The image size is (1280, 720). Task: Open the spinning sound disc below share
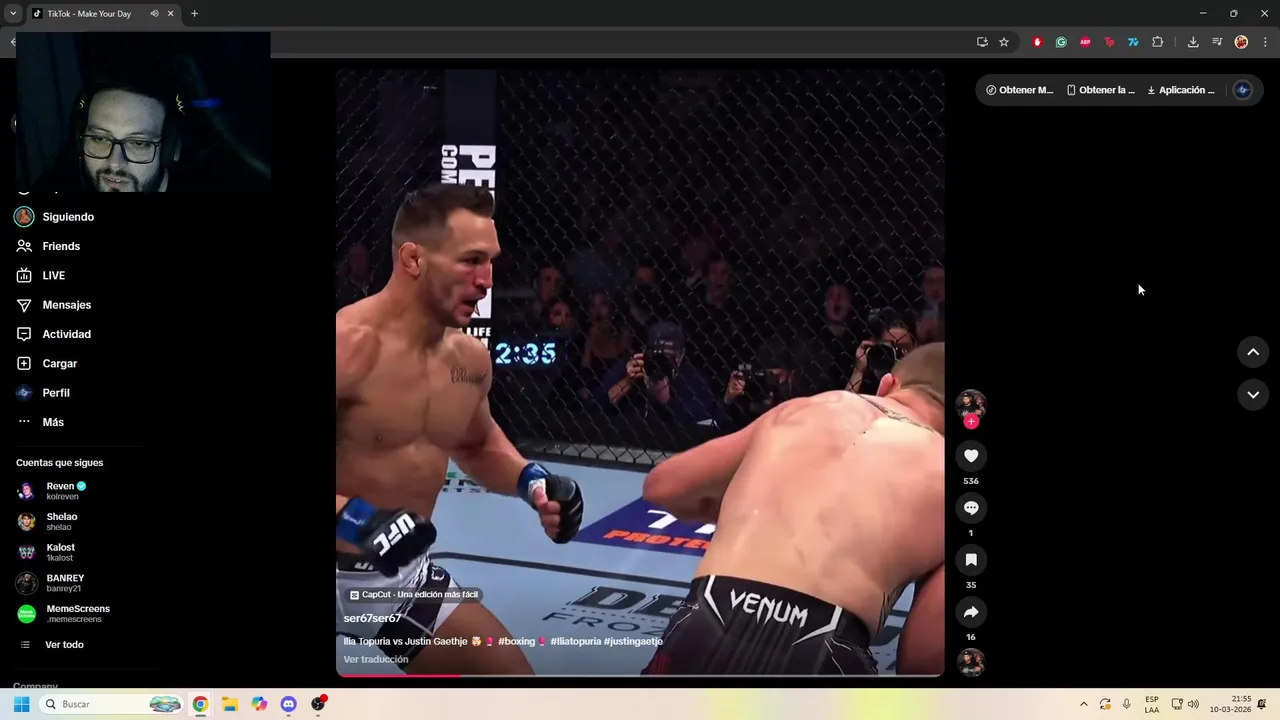click(x=971, y=663)
